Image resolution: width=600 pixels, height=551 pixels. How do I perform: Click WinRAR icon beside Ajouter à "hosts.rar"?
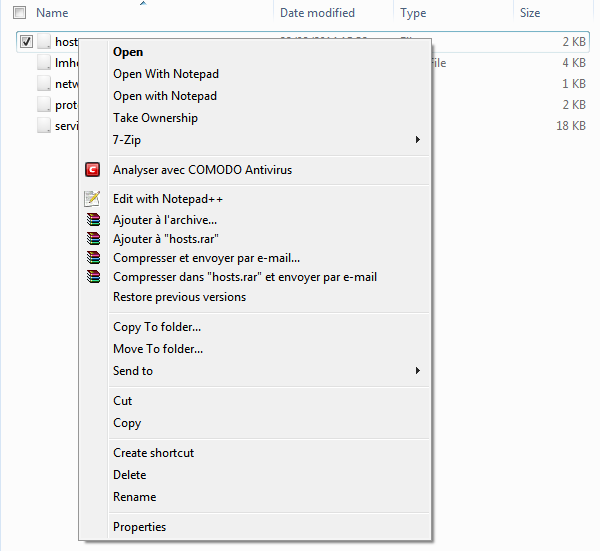point(93,239)
